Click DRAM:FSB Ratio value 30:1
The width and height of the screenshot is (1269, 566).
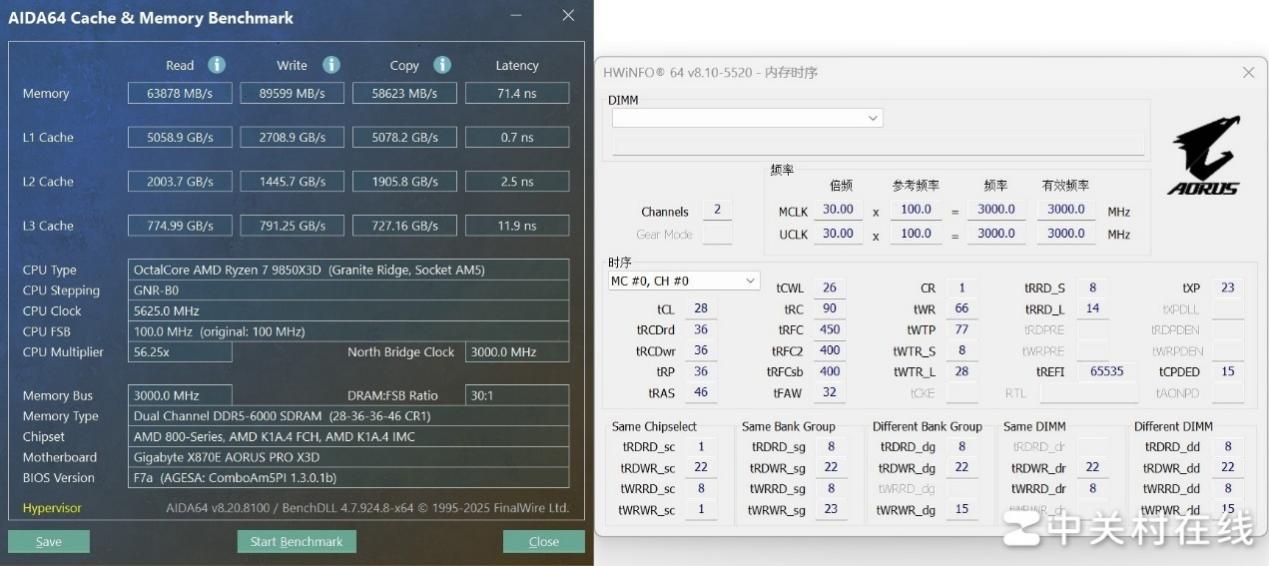click(x=517, y=395)
